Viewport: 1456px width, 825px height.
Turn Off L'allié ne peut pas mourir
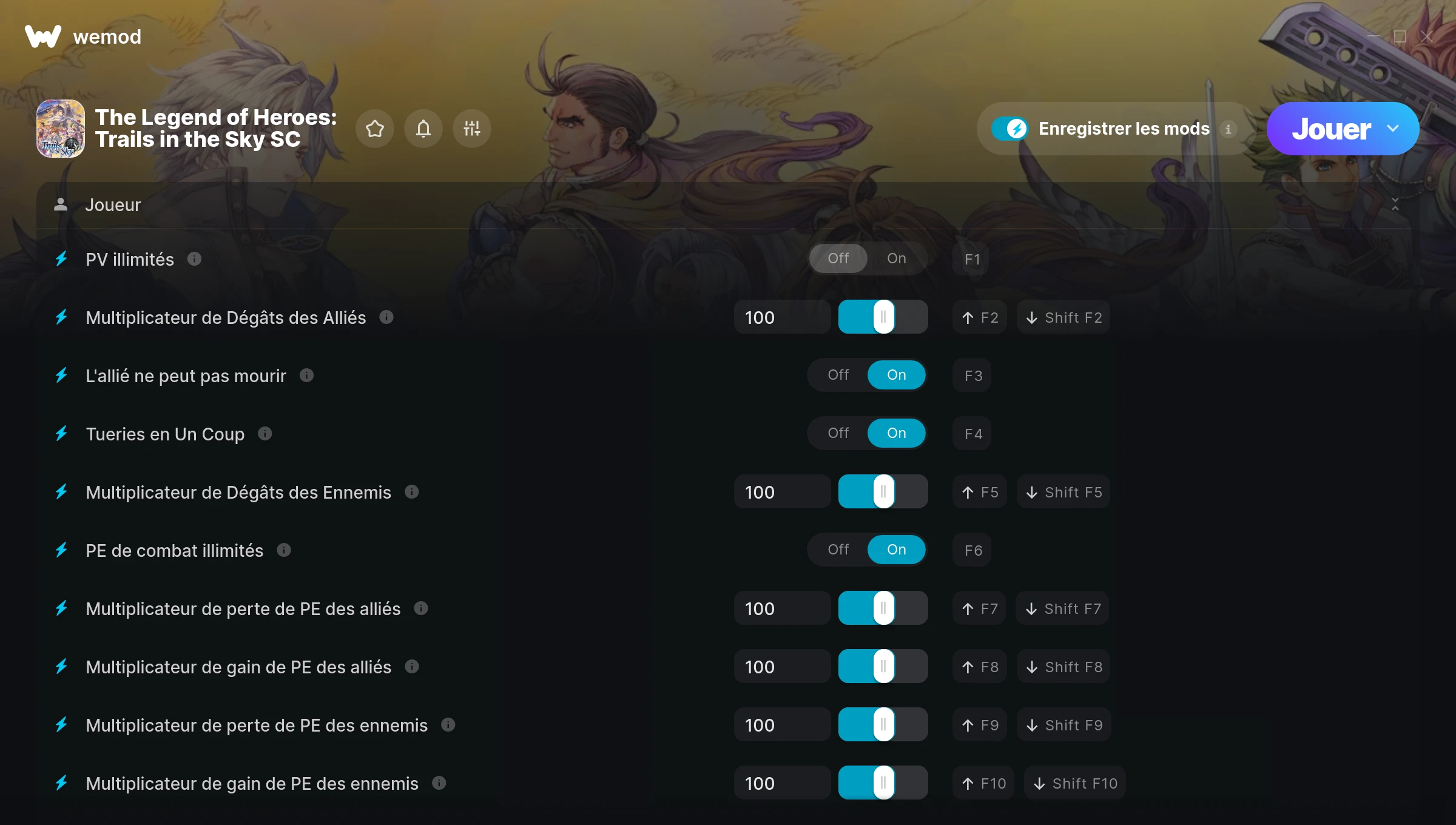pos(838,375)
